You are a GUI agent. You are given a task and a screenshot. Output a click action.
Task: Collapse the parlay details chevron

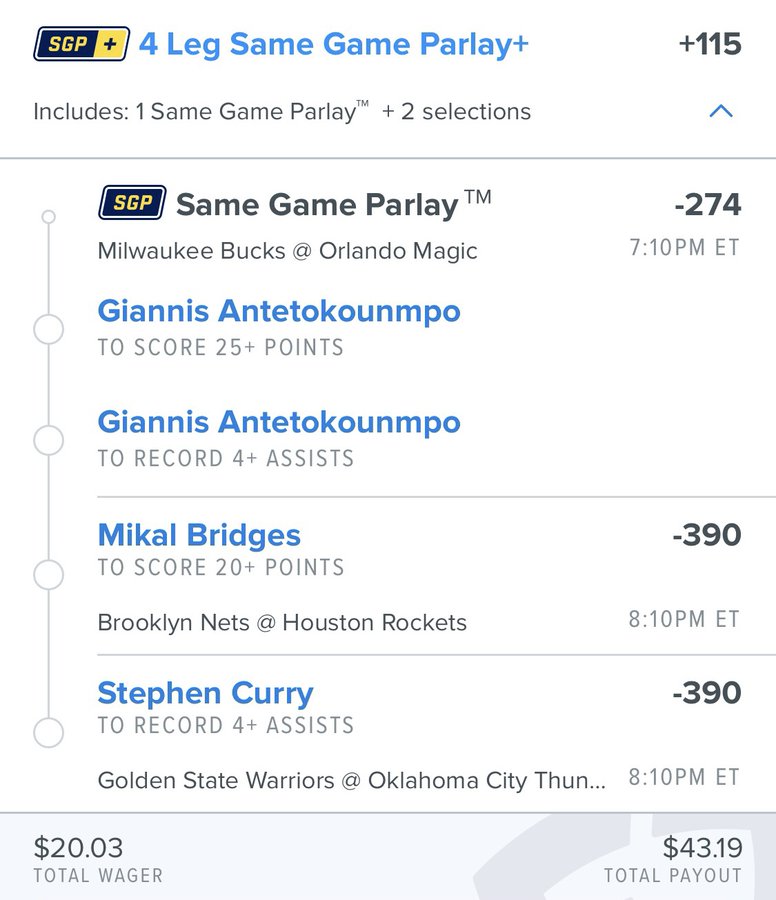[x=720, y=111]
